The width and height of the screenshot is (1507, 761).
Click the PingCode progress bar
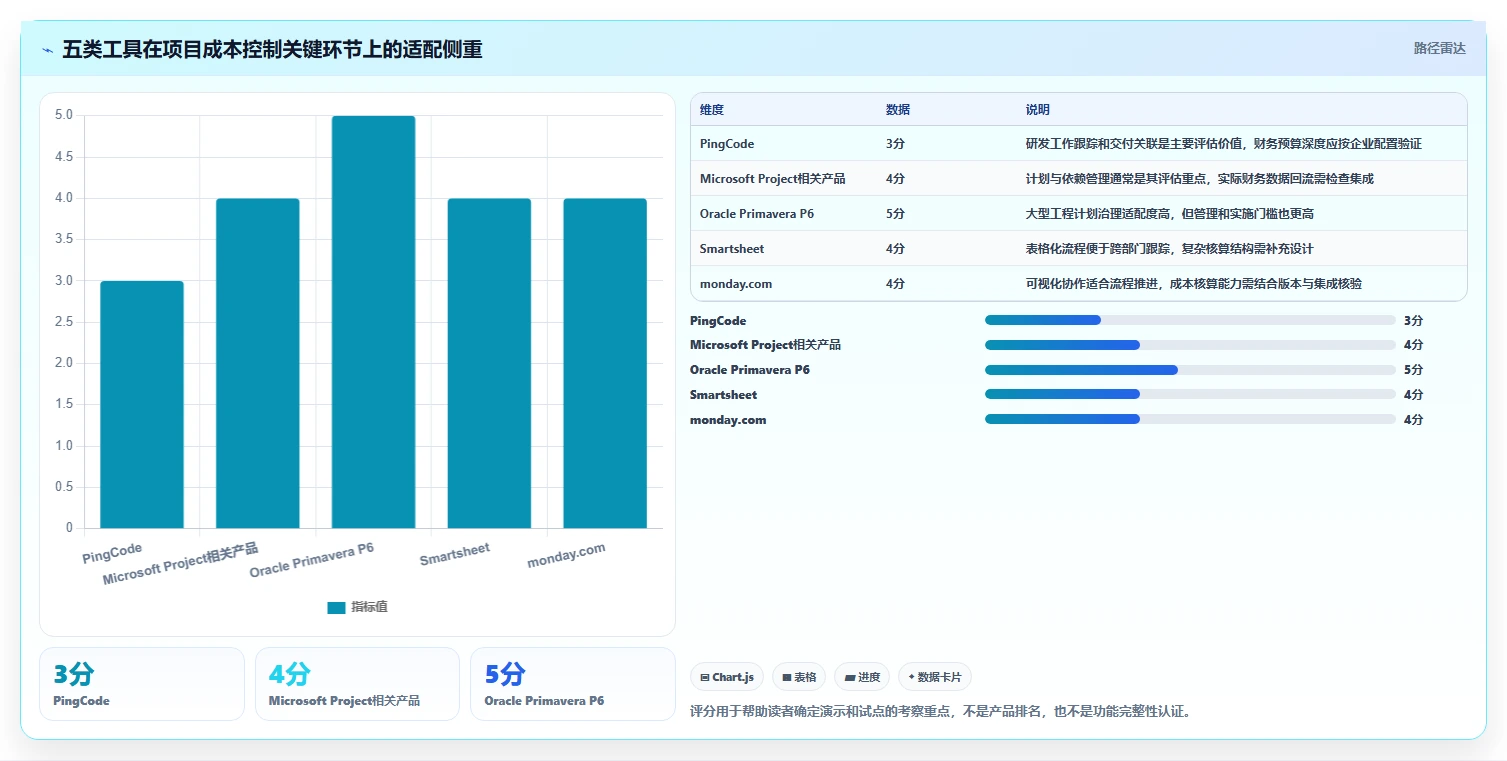[1190, 320]
